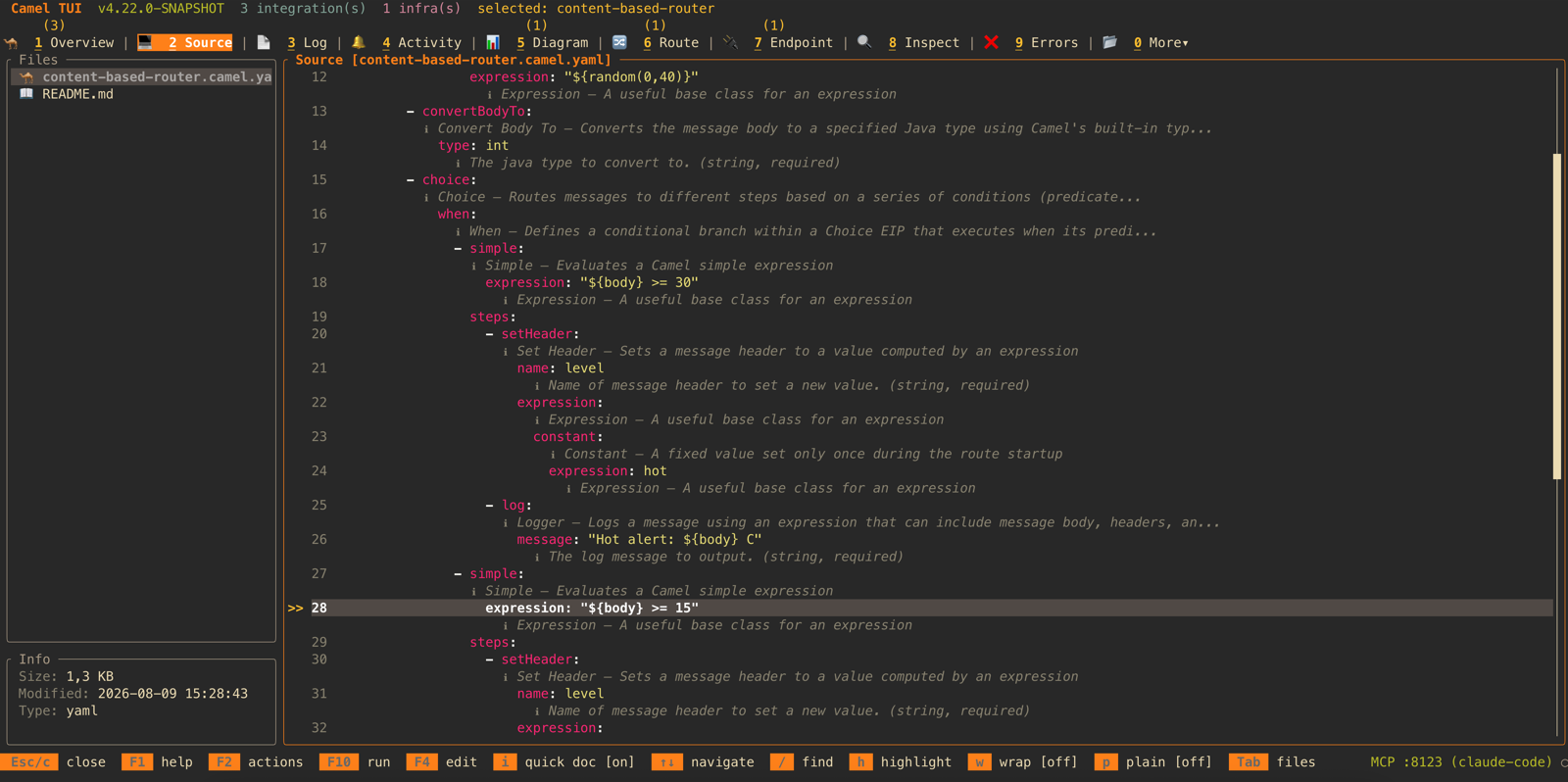The height and width of the screenshot is (782, 1568).
Task: Click line 18 expression '${body} >= 30'
Action: click(592, 283)
